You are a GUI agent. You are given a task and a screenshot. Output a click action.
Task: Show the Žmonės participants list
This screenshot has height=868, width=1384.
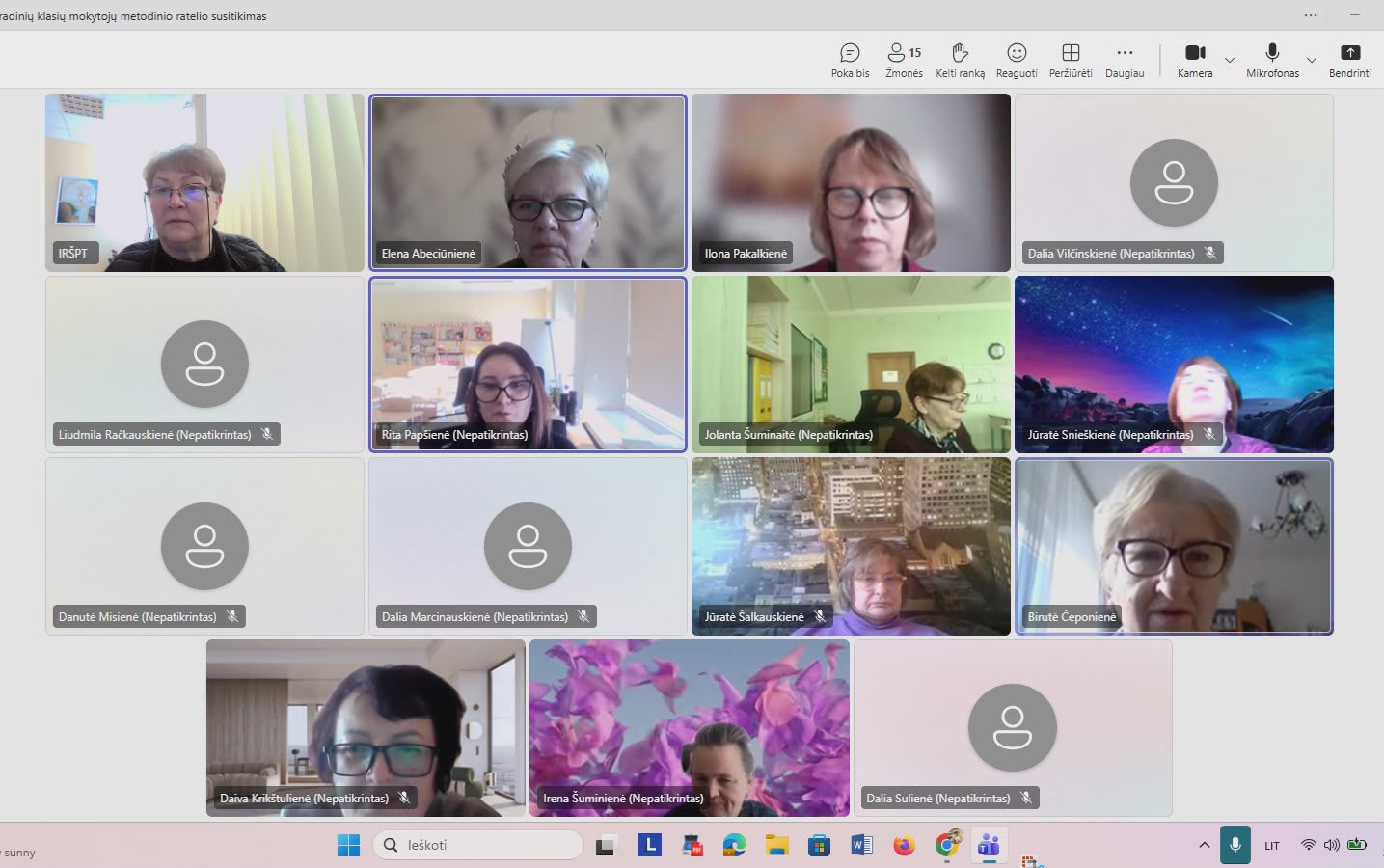point(904,60)
